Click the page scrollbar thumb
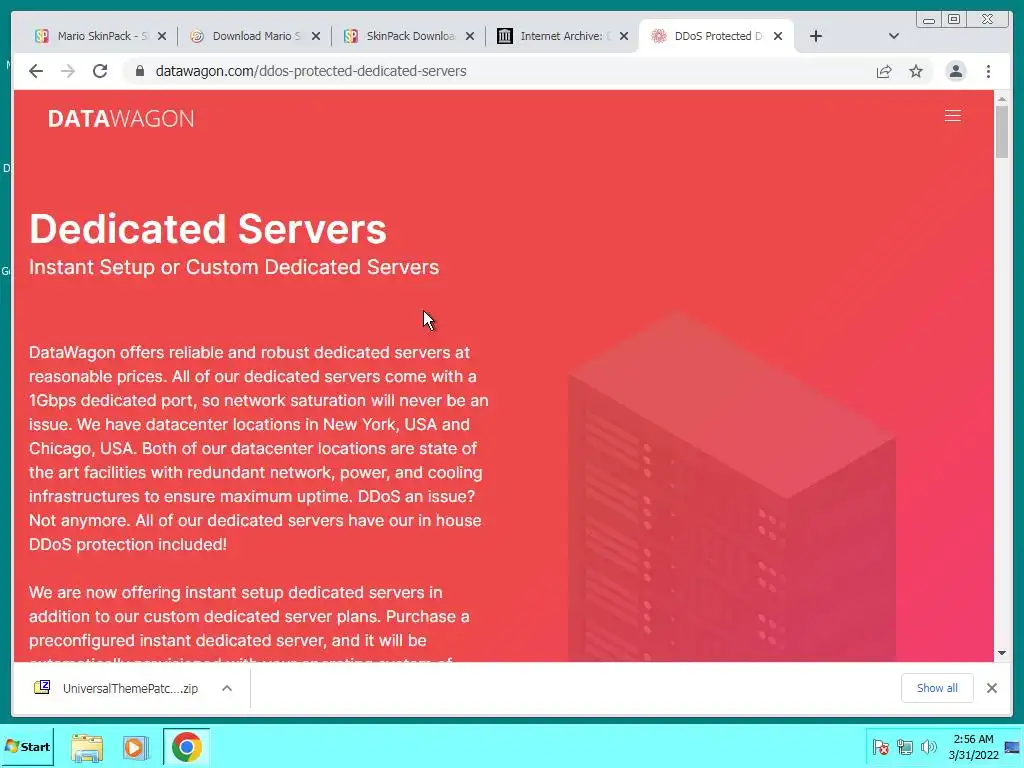This screenshot has height=768, width=1024. point(1002,132)
